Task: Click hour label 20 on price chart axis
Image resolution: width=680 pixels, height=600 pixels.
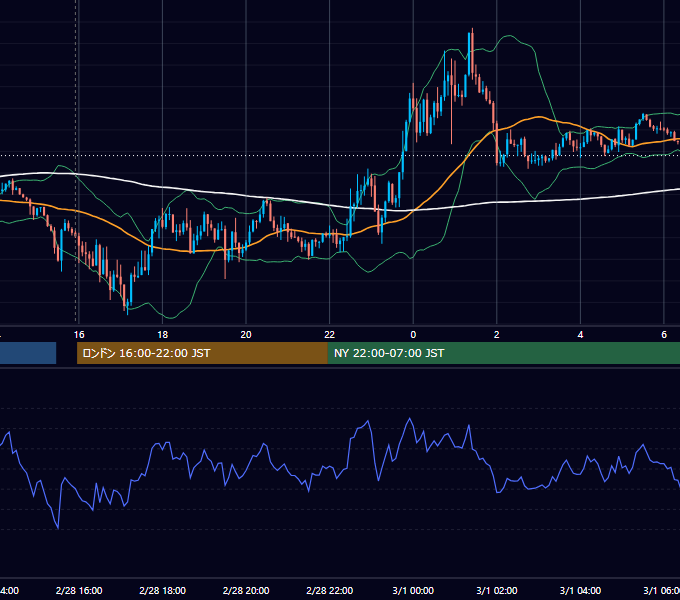Action: coord(246,335)
